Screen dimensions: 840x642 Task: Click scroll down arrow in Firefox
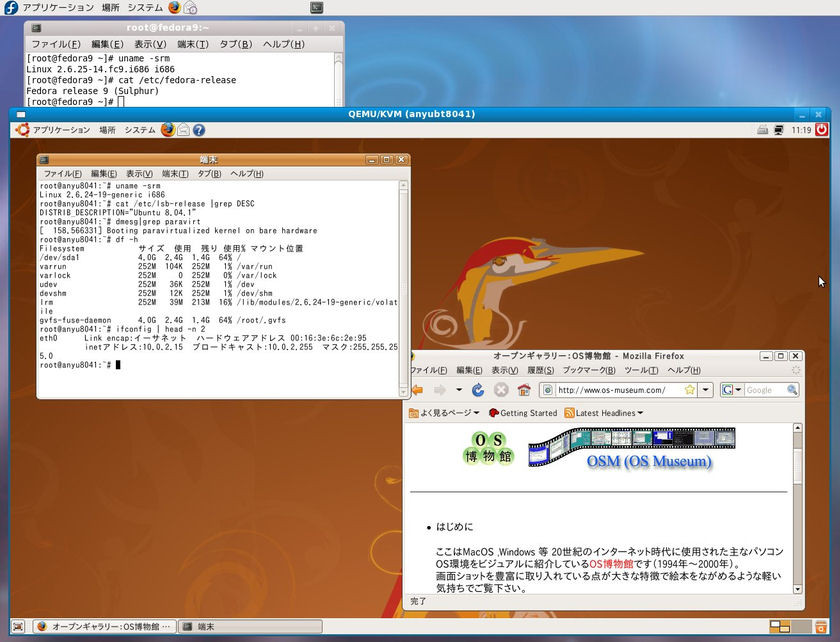pyautogui.click(x=797, y=589)
